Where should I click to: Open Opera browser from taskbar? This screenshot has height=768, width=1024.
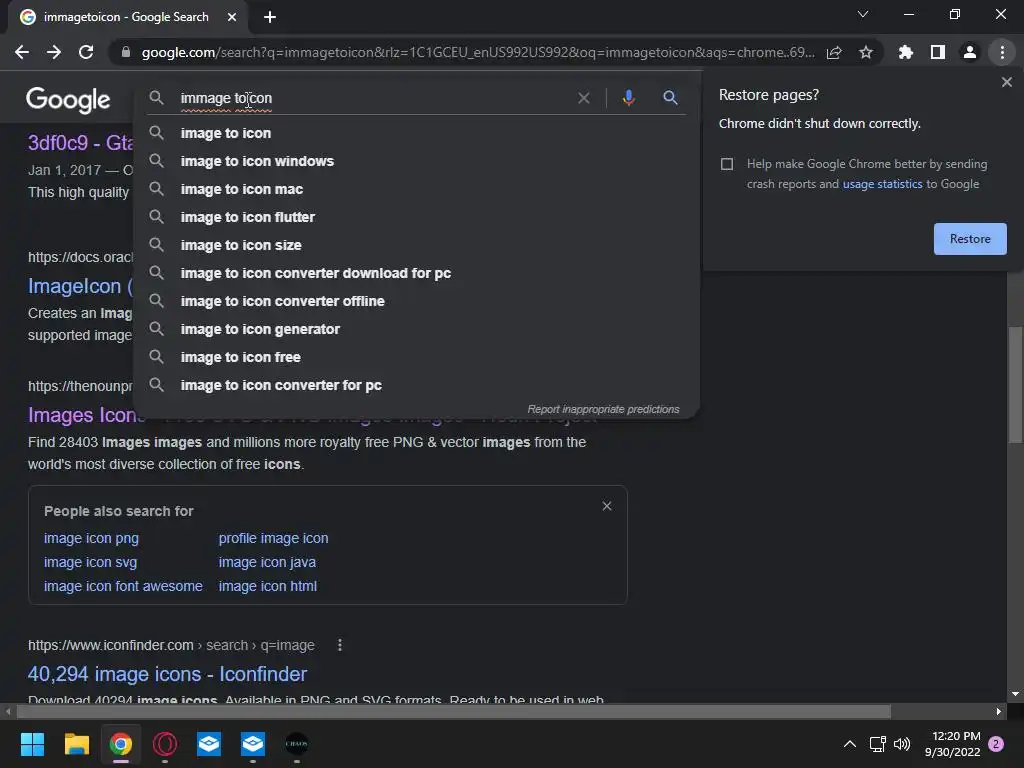pos(165,744)
